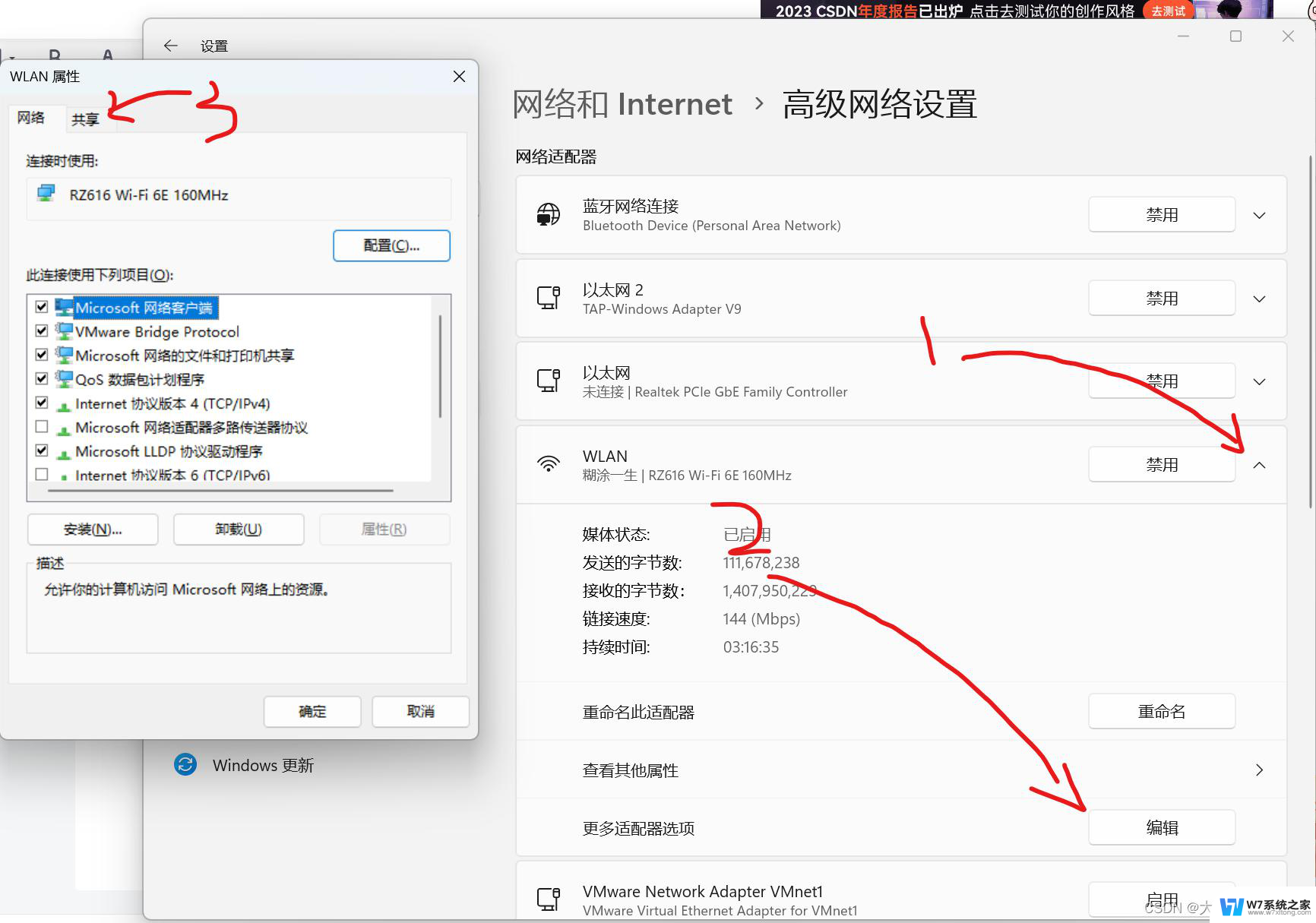Toggle Microsoft LLDP 协议驱动程序 checkbox
This screenshot has width=1316, height=923.
42,450
